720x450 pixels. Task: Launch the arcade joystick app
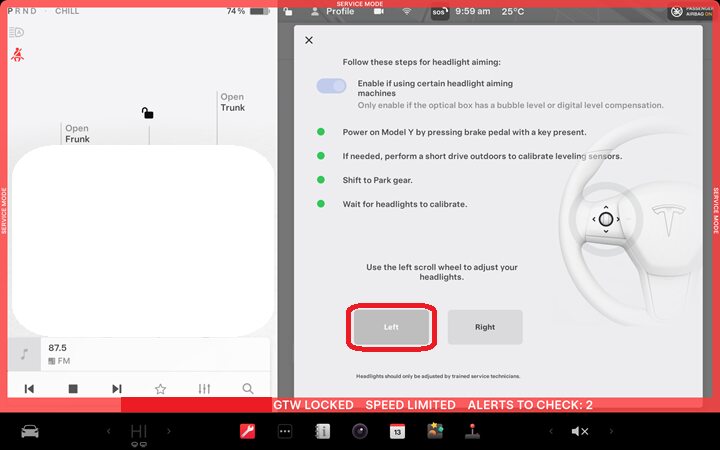tap(472, 431)
